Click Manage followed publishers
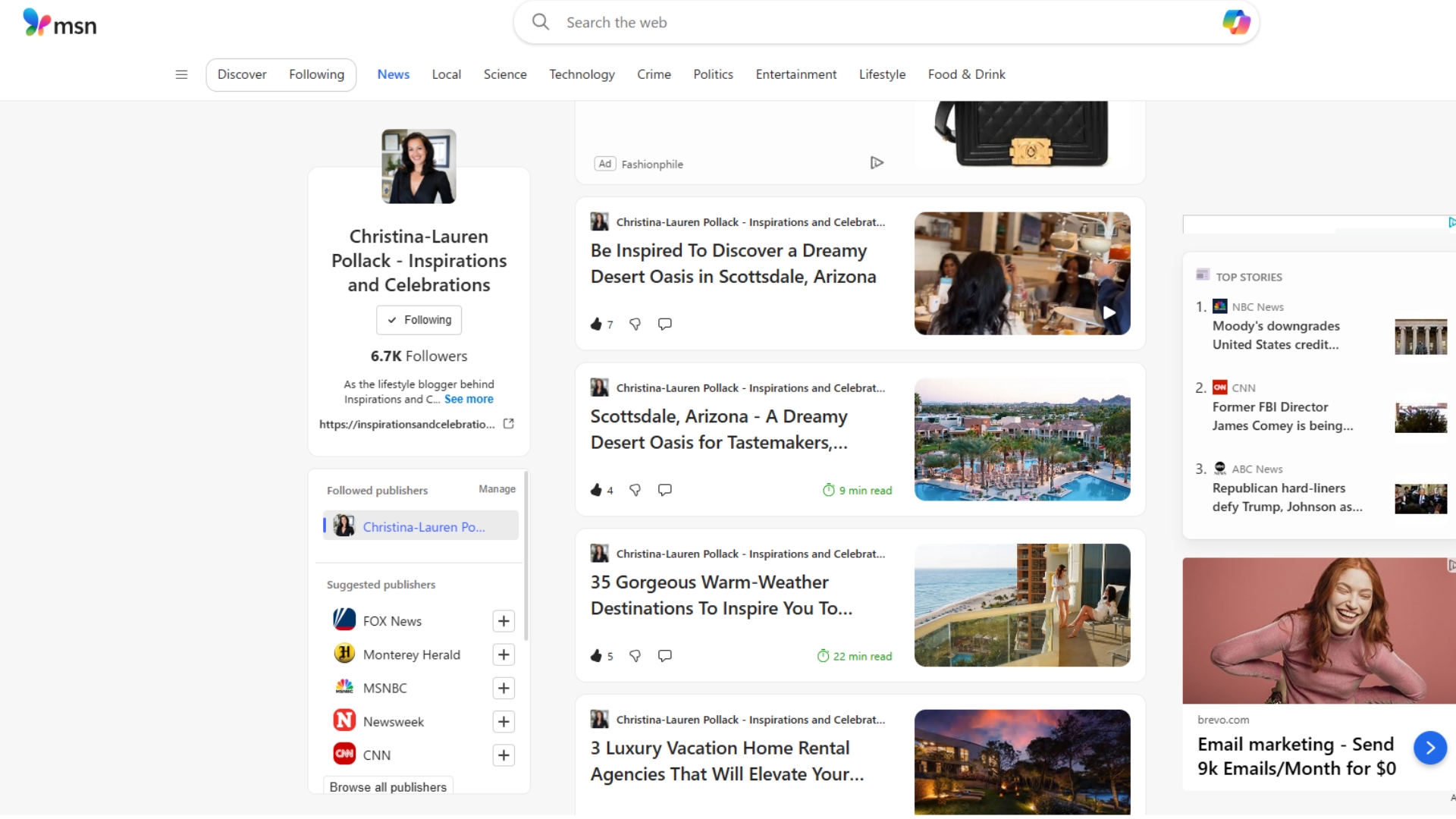Viewport: 1456px width, 819px height. 497,489
